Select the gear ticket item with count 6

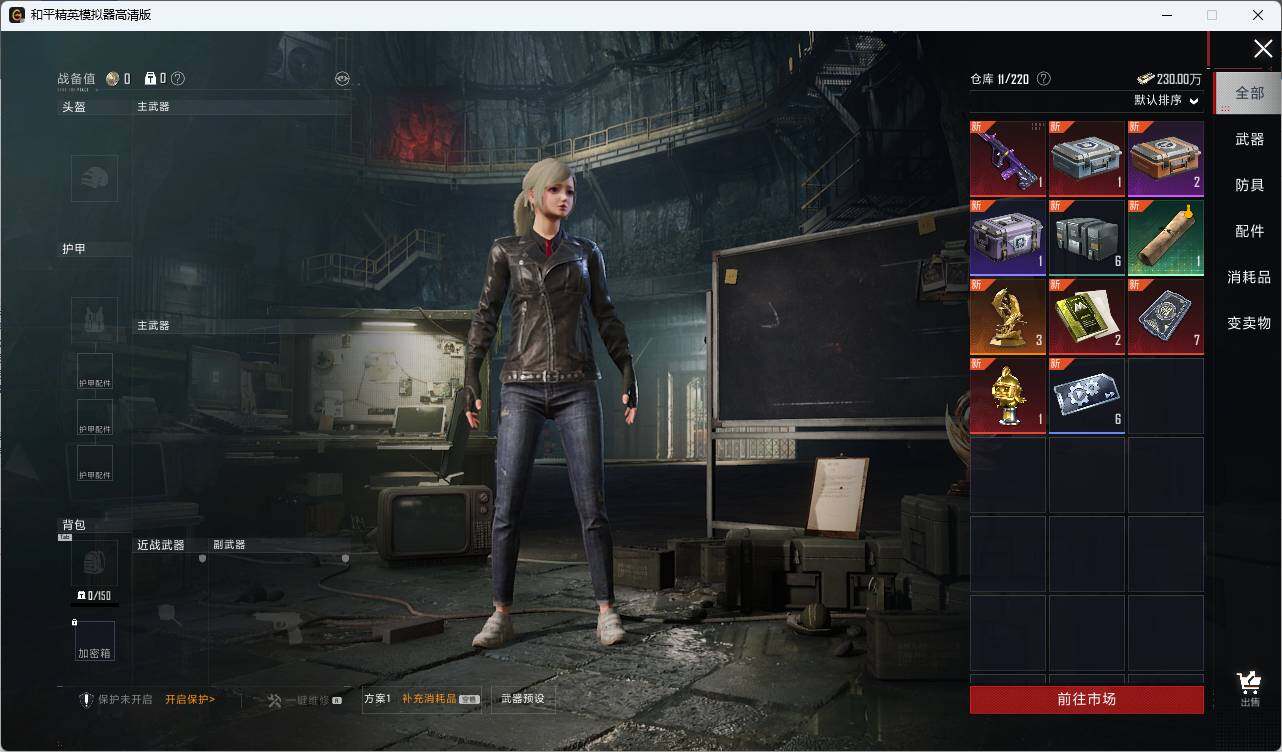1087,396
